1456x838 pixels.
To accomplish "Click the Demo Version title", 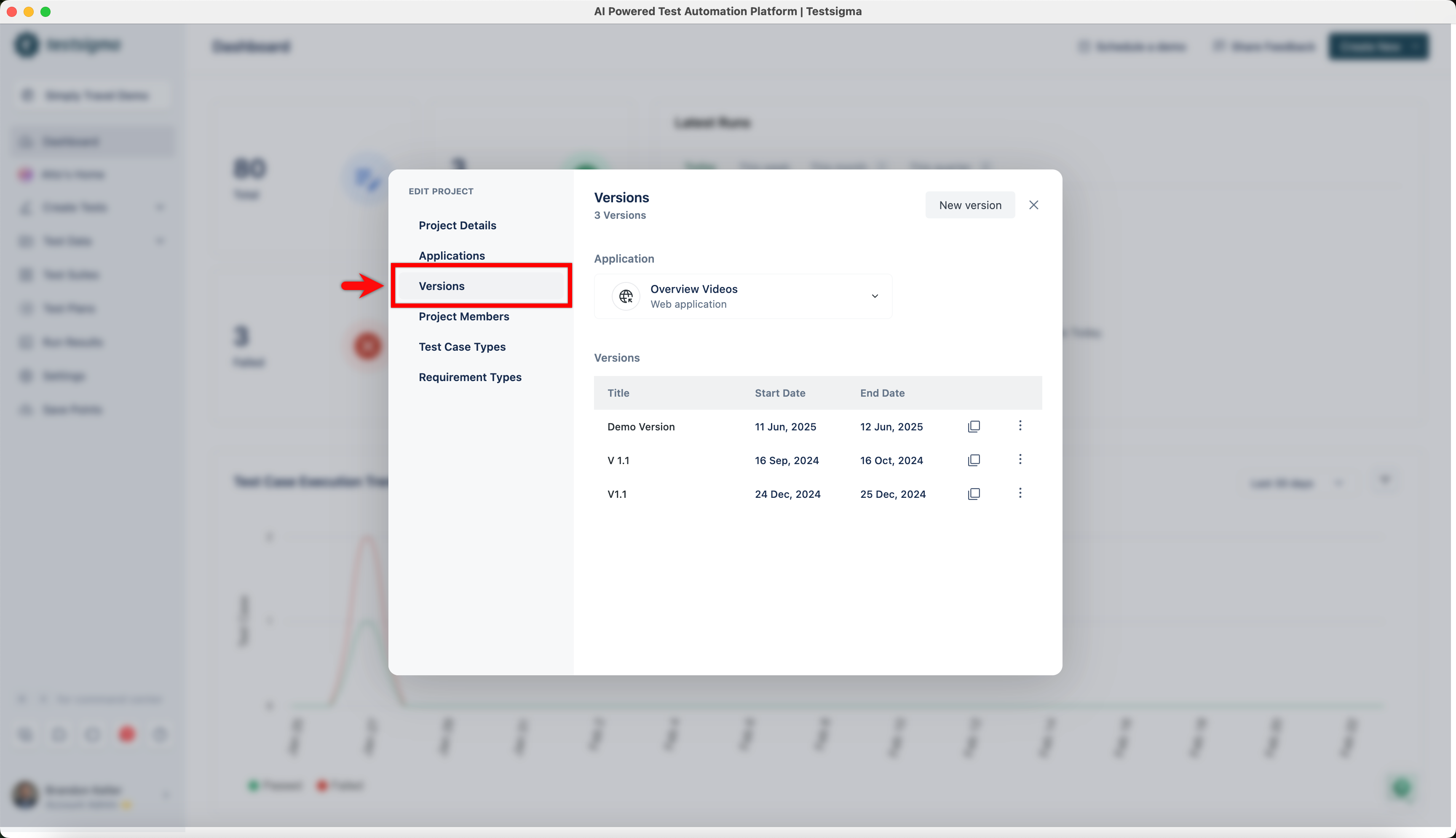I will pyautogui.click(x=641, y=427).
